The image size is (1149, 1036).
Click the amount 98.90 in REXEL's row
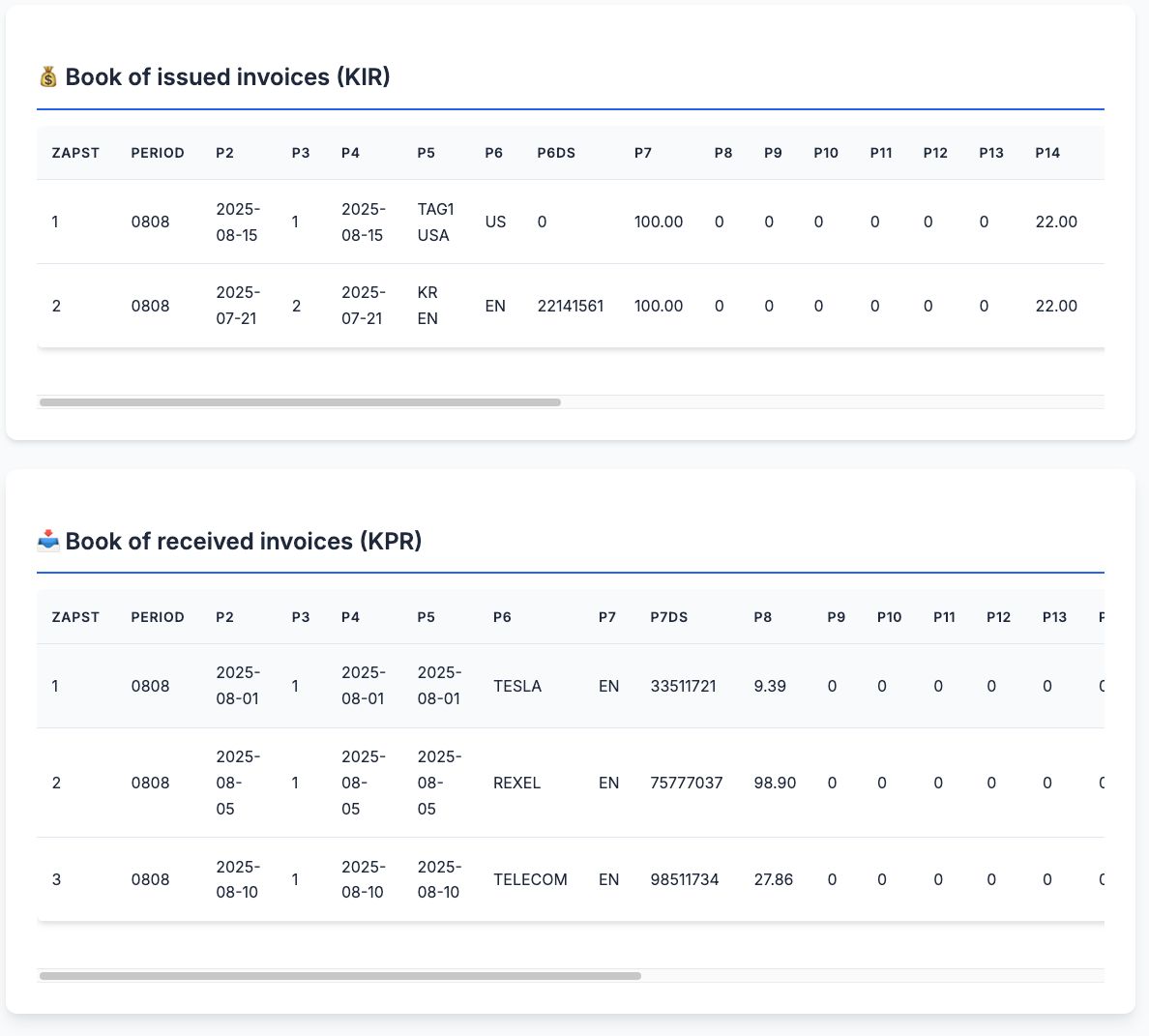(x=775, y=783)
